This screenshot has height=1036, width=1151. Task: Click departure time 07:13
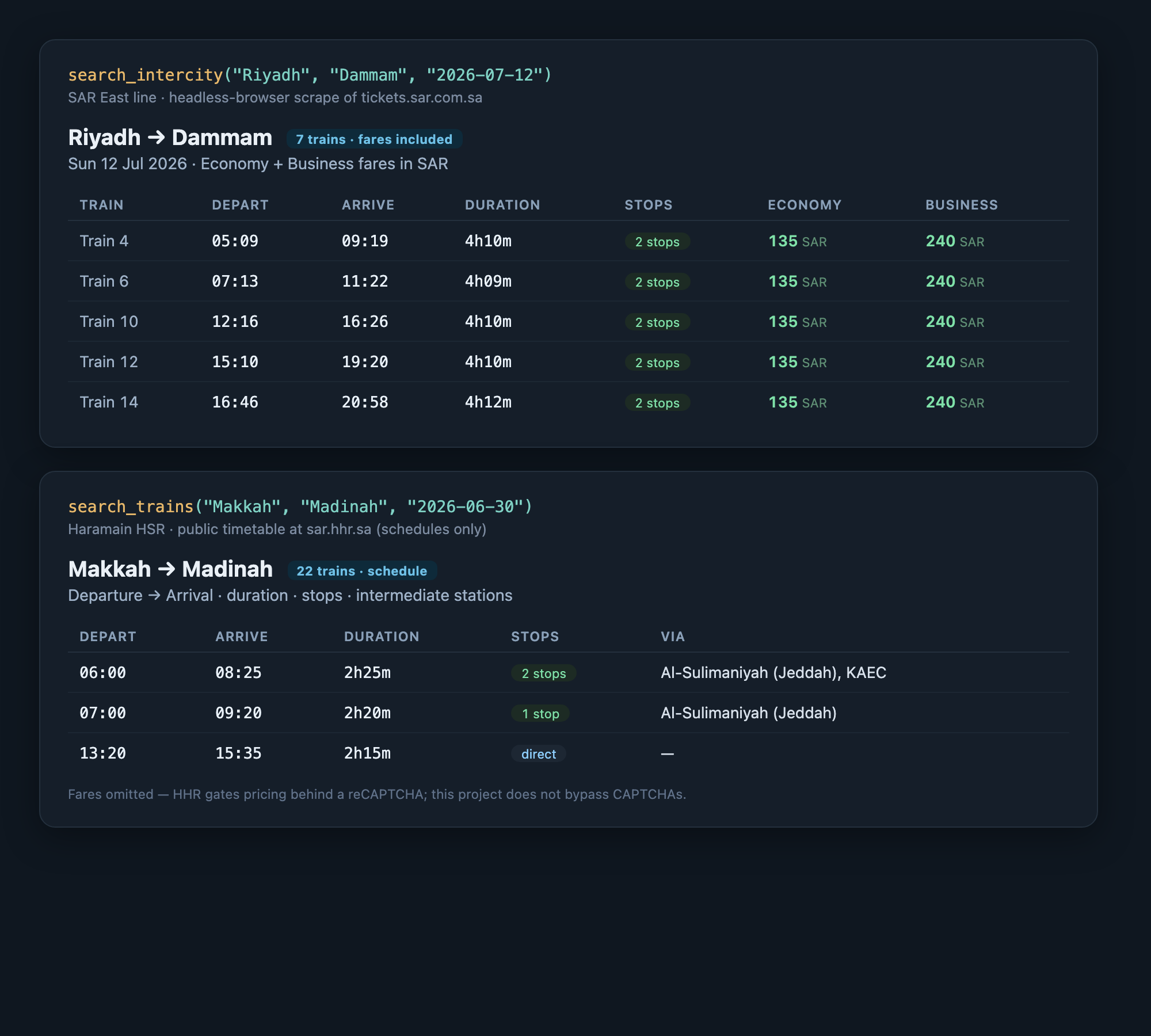tap(235, 281)
